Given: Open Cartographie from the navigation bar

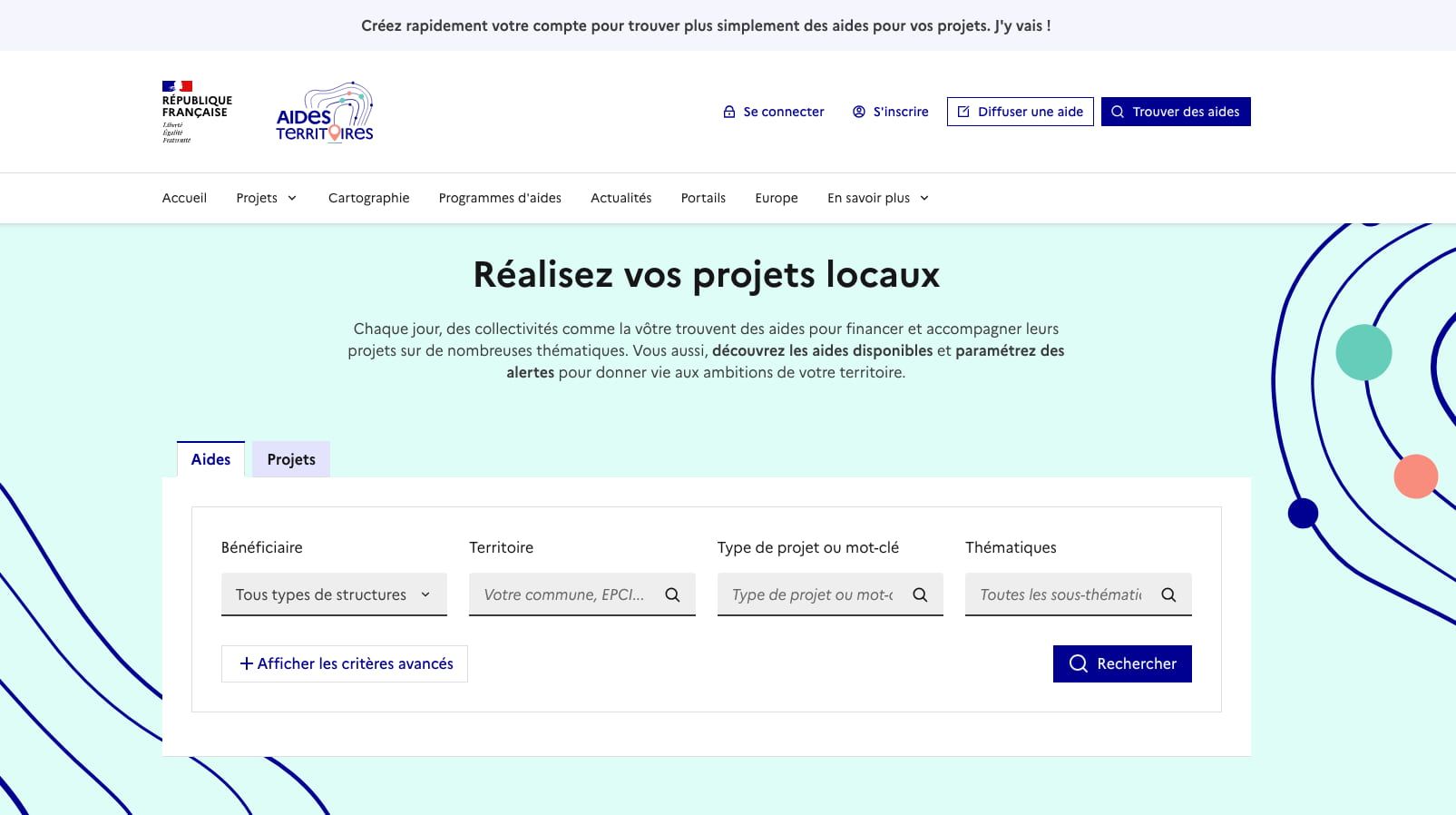Looking at the screenshot, I should tap(368, 198).
